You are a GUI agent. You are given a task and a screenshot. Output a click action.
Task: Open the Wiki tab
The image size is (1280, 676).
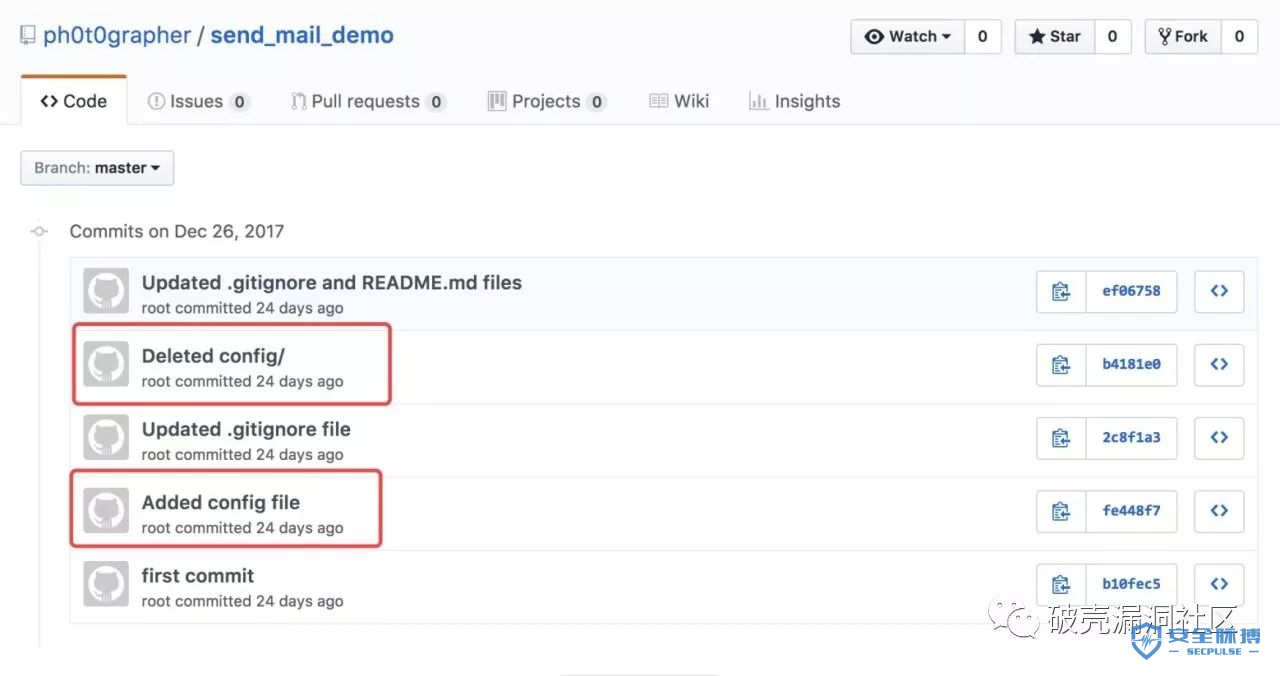click(679, 101)
